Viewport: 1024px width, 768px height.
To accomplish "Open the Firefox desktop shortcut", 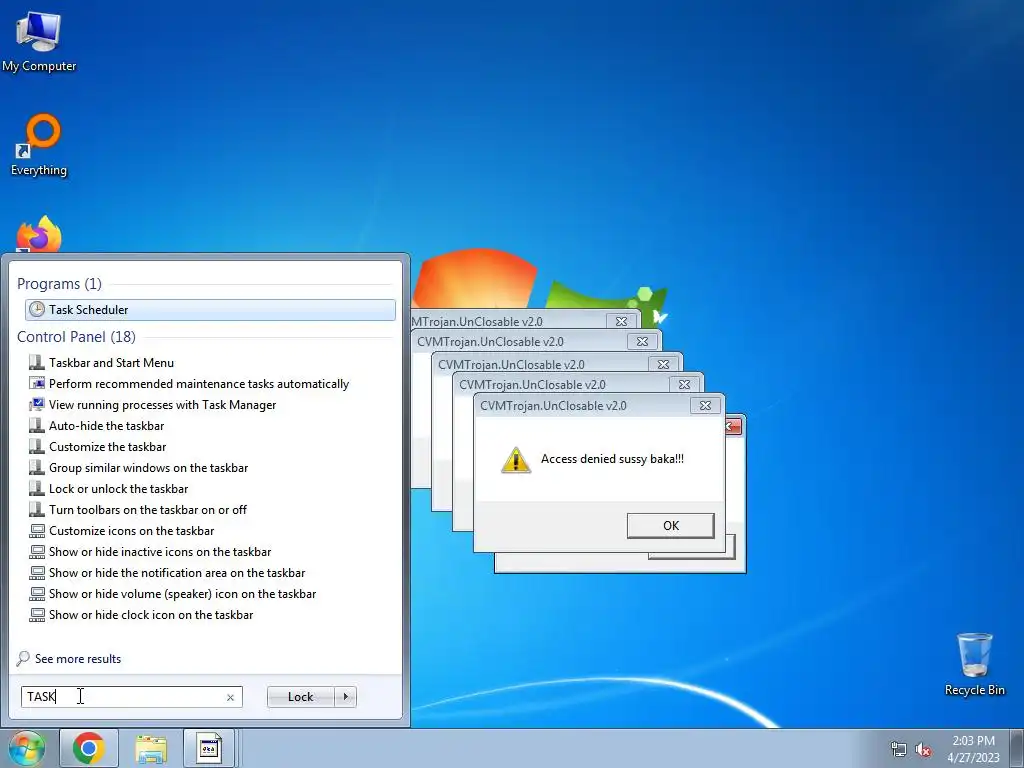I will pyautogui.click(x=39, y=234).
